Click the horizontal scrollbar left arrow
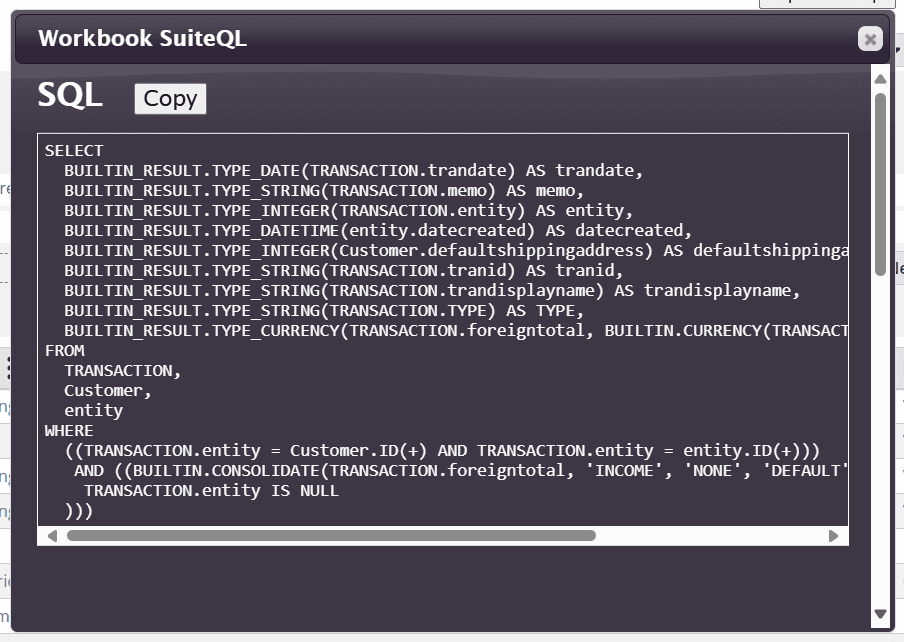 pos(52,536)
